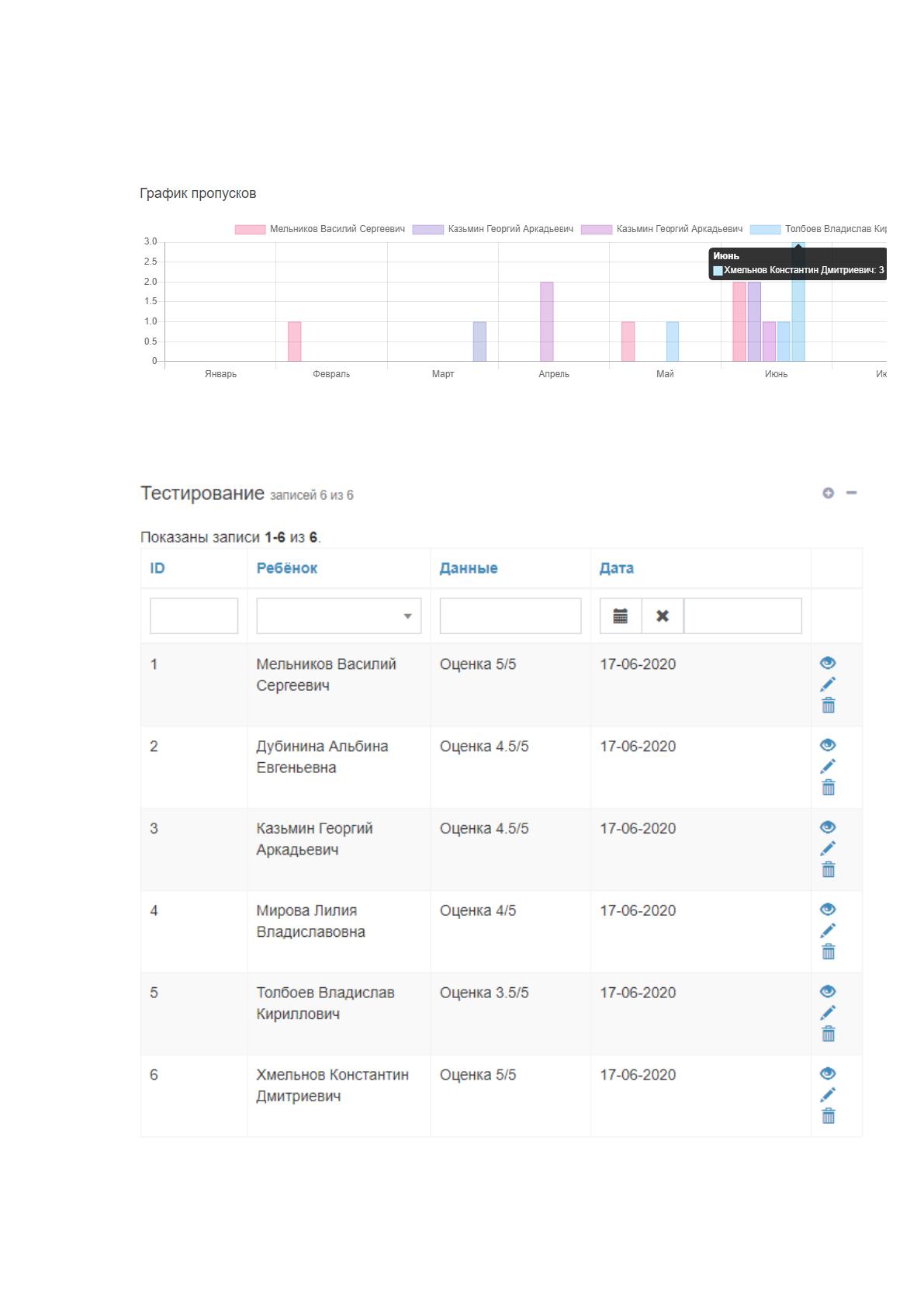
Task: Sort the table by ID column
Action: pyautogui.click(x=157, y=568)
